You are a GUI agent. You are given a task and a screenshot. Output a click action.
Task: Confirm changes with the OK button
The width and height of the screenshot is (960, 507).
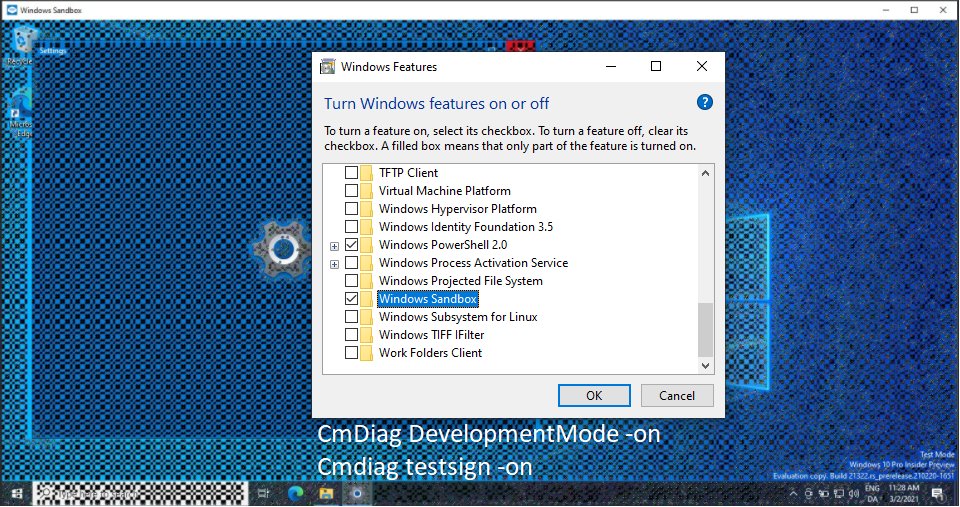tap(594, 396)
